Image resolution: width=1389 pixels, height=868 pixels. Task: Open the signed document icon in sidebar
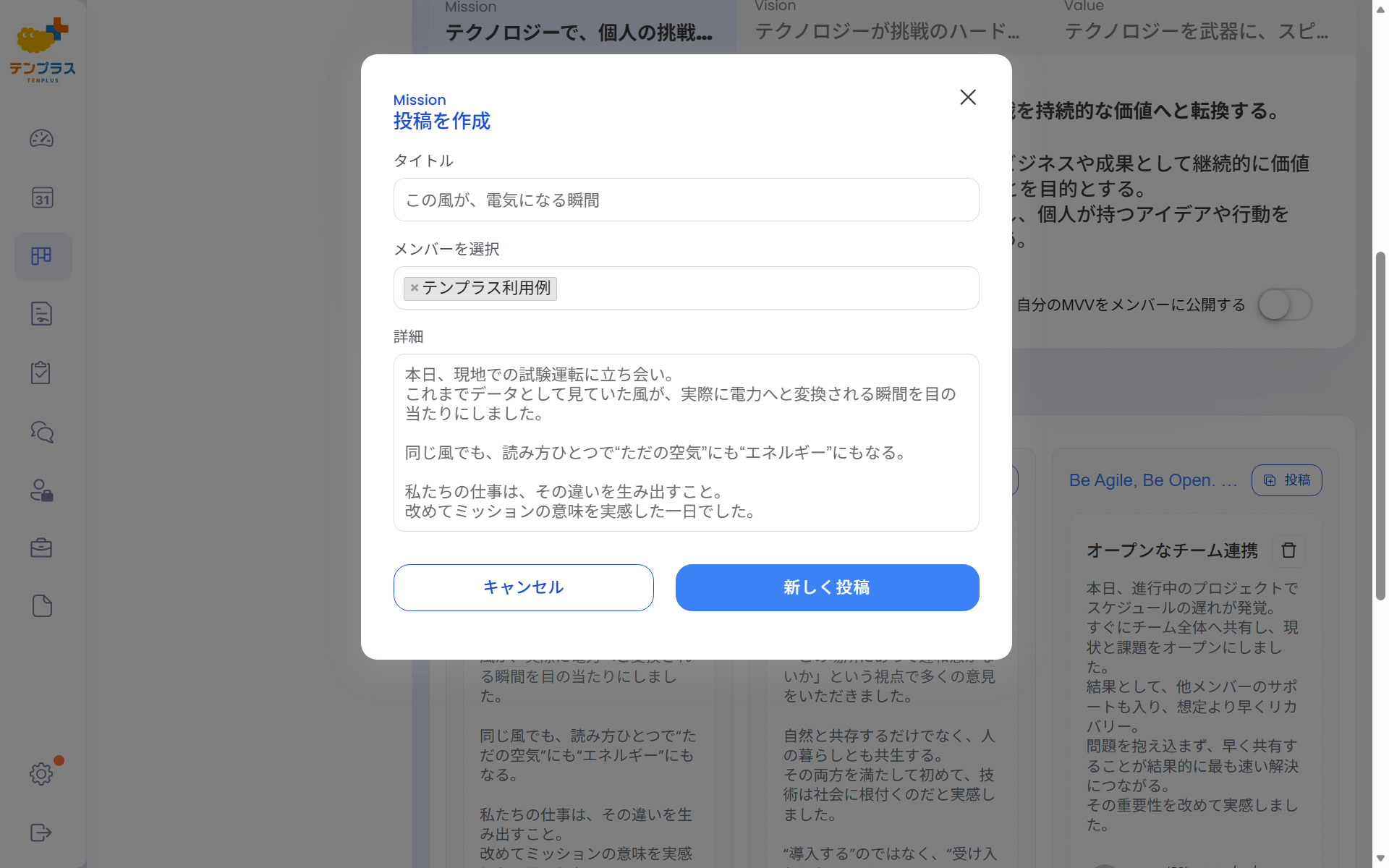[x=42, y=314]
